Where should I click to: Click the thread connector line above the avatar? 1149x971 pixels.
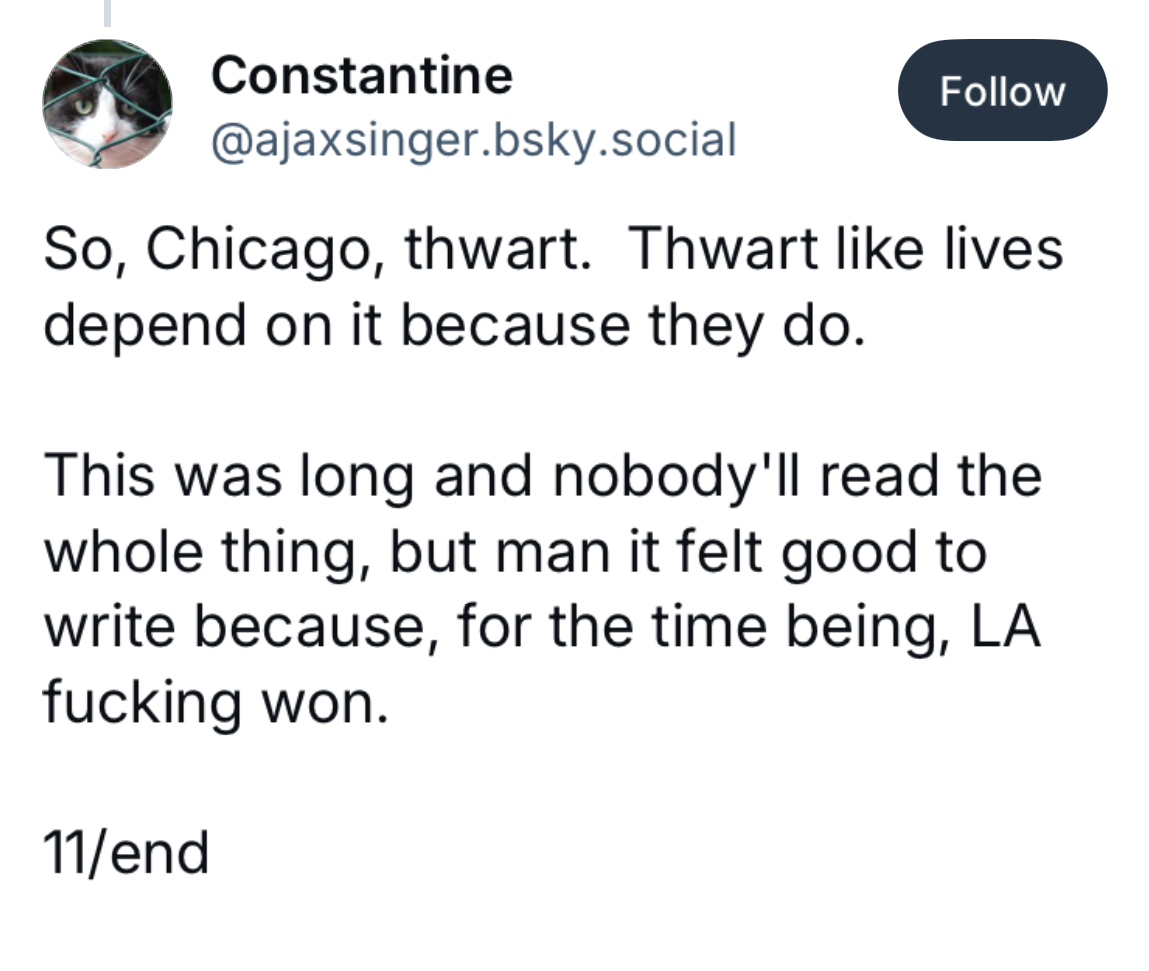[x=107, y=12]
